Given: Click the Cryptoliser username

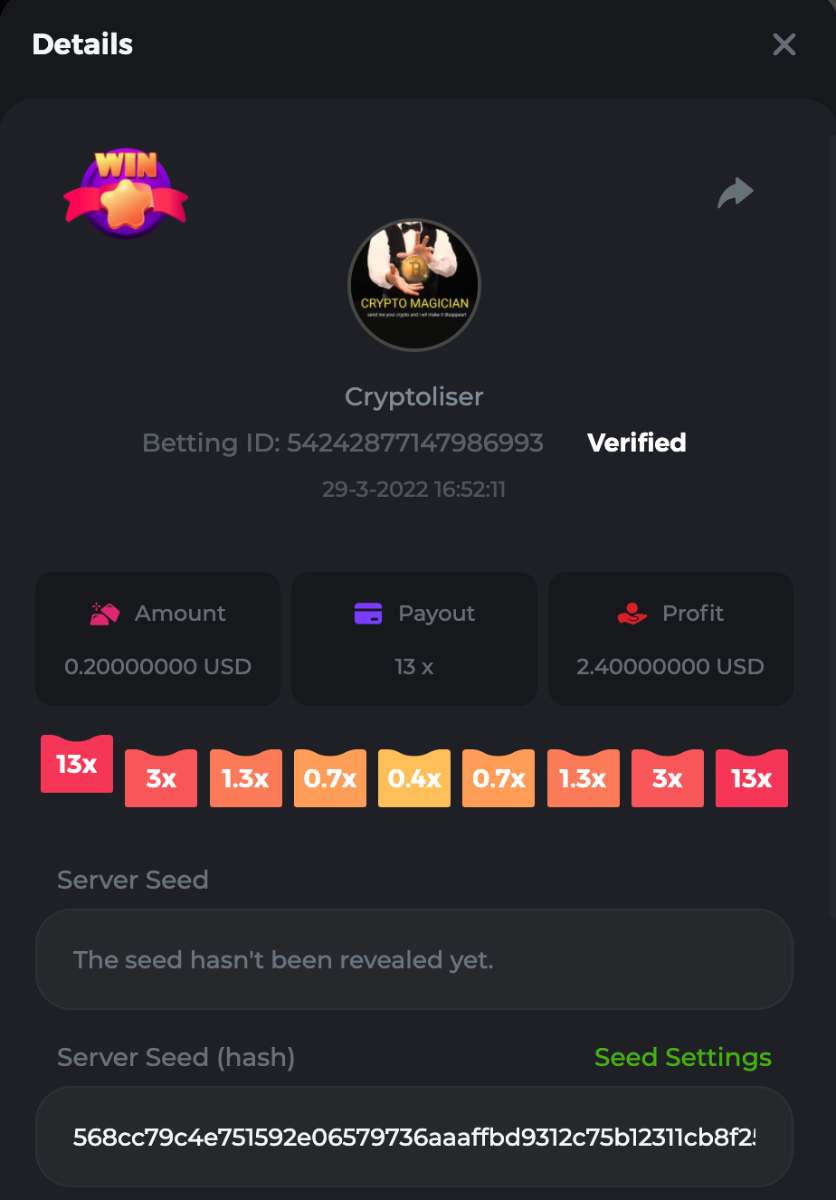Looking at the screenshot, I should 414,397.
